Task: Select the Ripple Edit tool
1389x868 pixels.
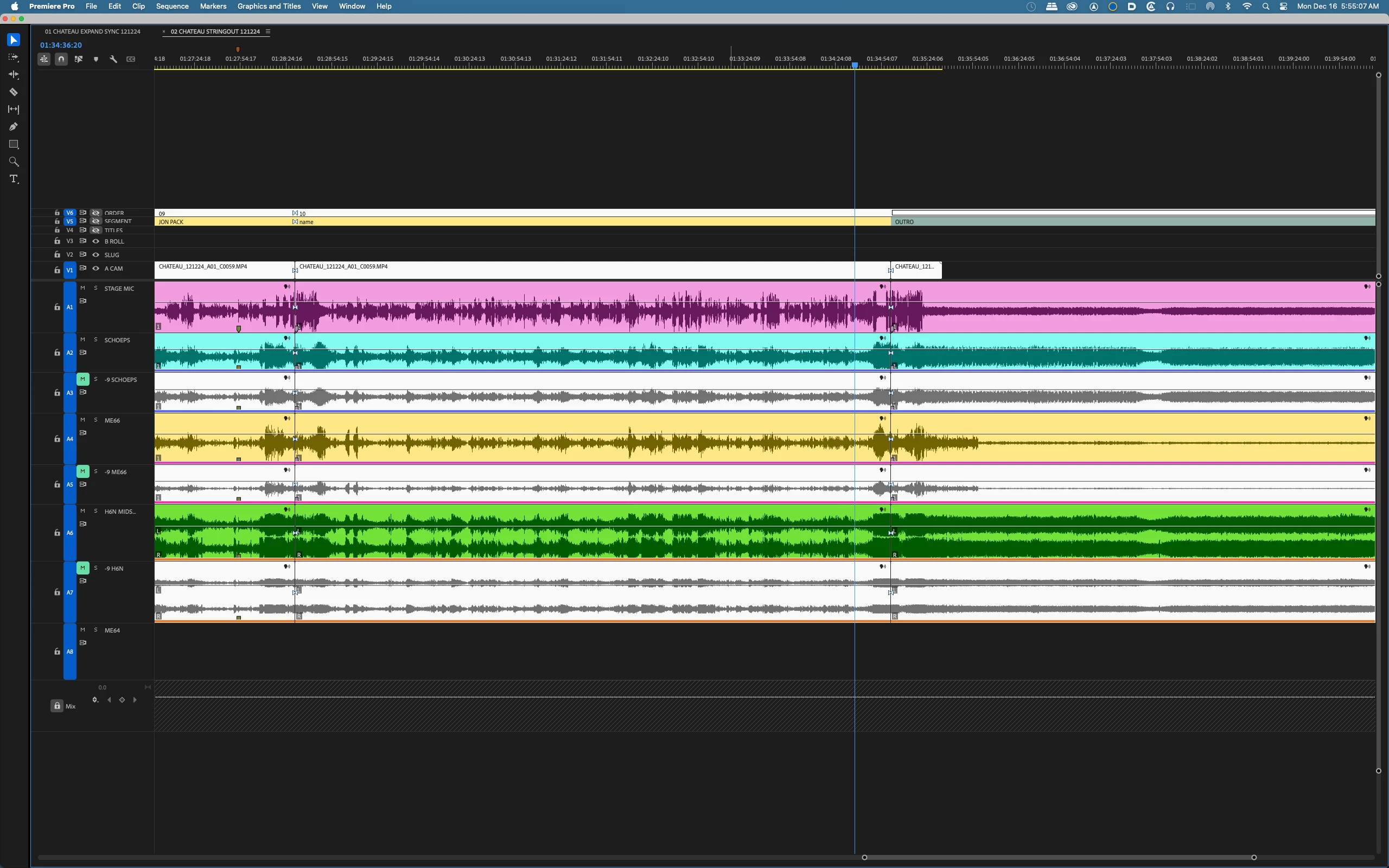Action: 13,75
